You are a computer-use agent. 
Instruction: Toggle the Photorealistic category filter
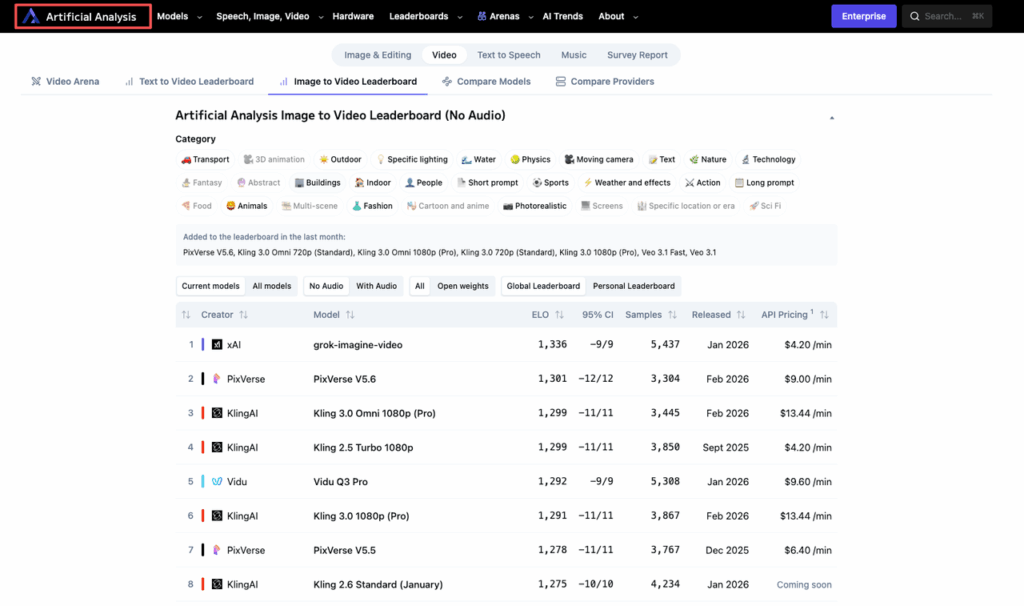point(534,206)
